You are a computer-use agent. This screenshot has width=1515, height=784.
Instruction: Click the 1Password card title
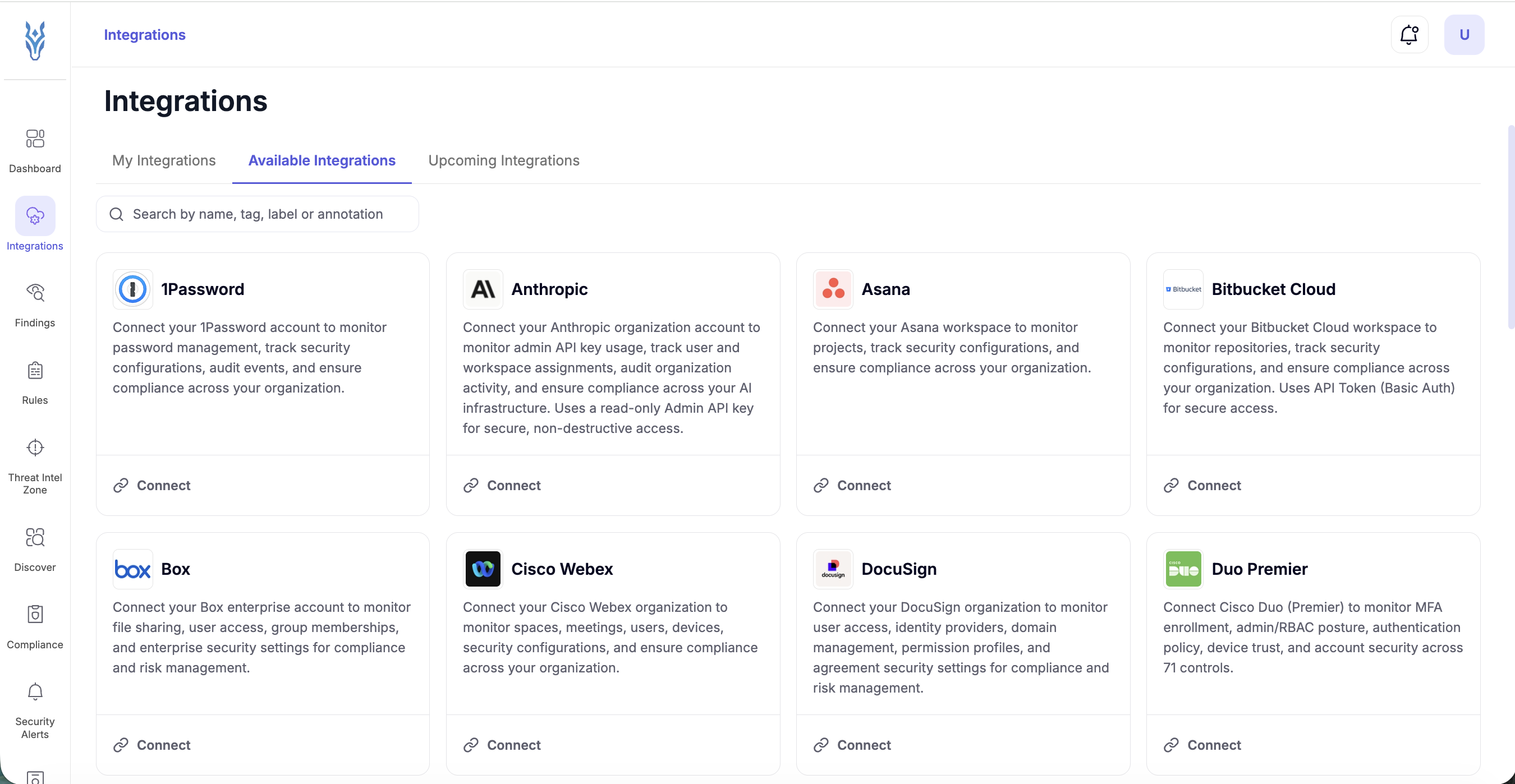[x=203, y=289]
